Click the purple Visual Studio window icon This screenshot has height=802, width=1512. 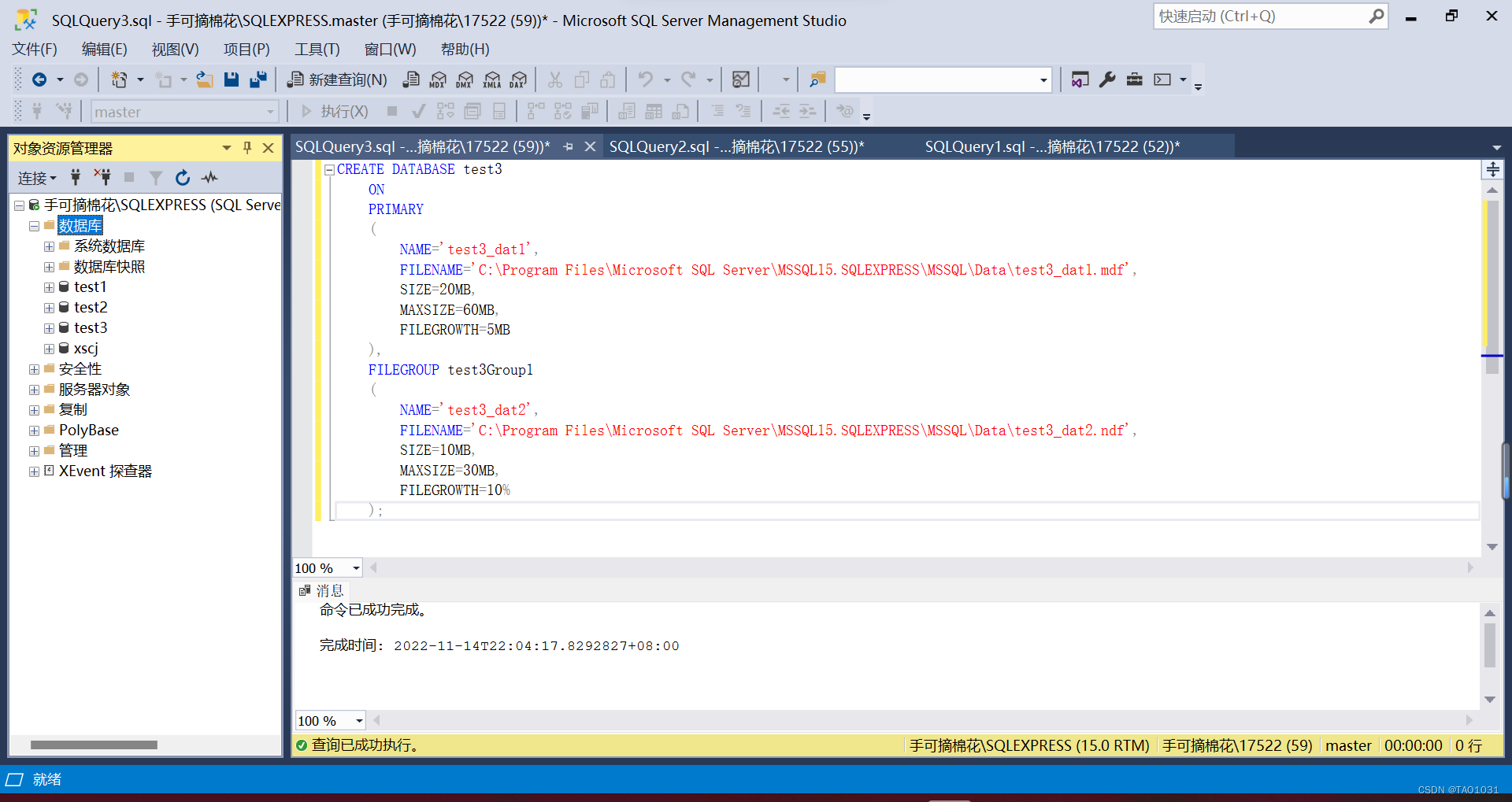click(x=1080, y=79)
